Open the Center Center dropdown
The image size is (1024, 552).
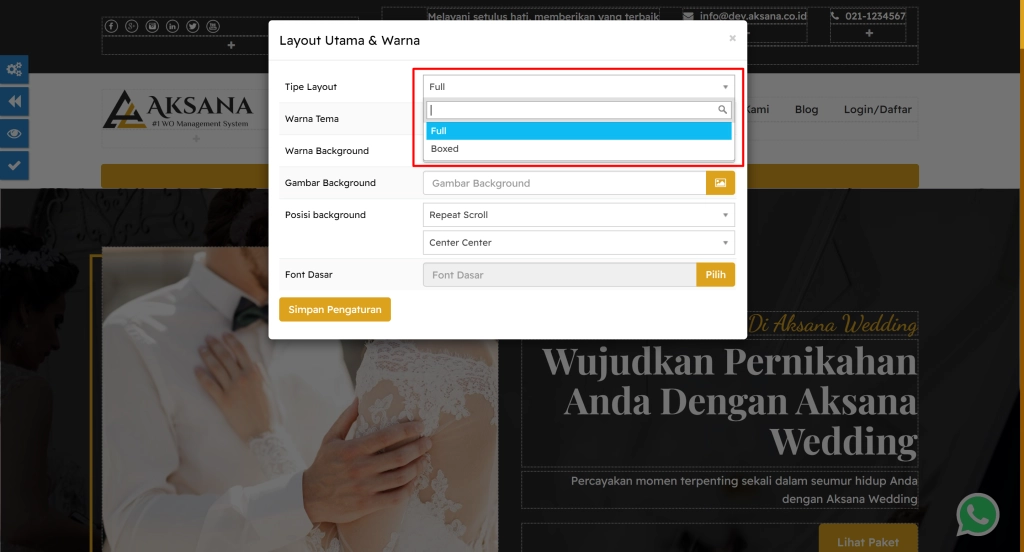(x=579, y=242)
